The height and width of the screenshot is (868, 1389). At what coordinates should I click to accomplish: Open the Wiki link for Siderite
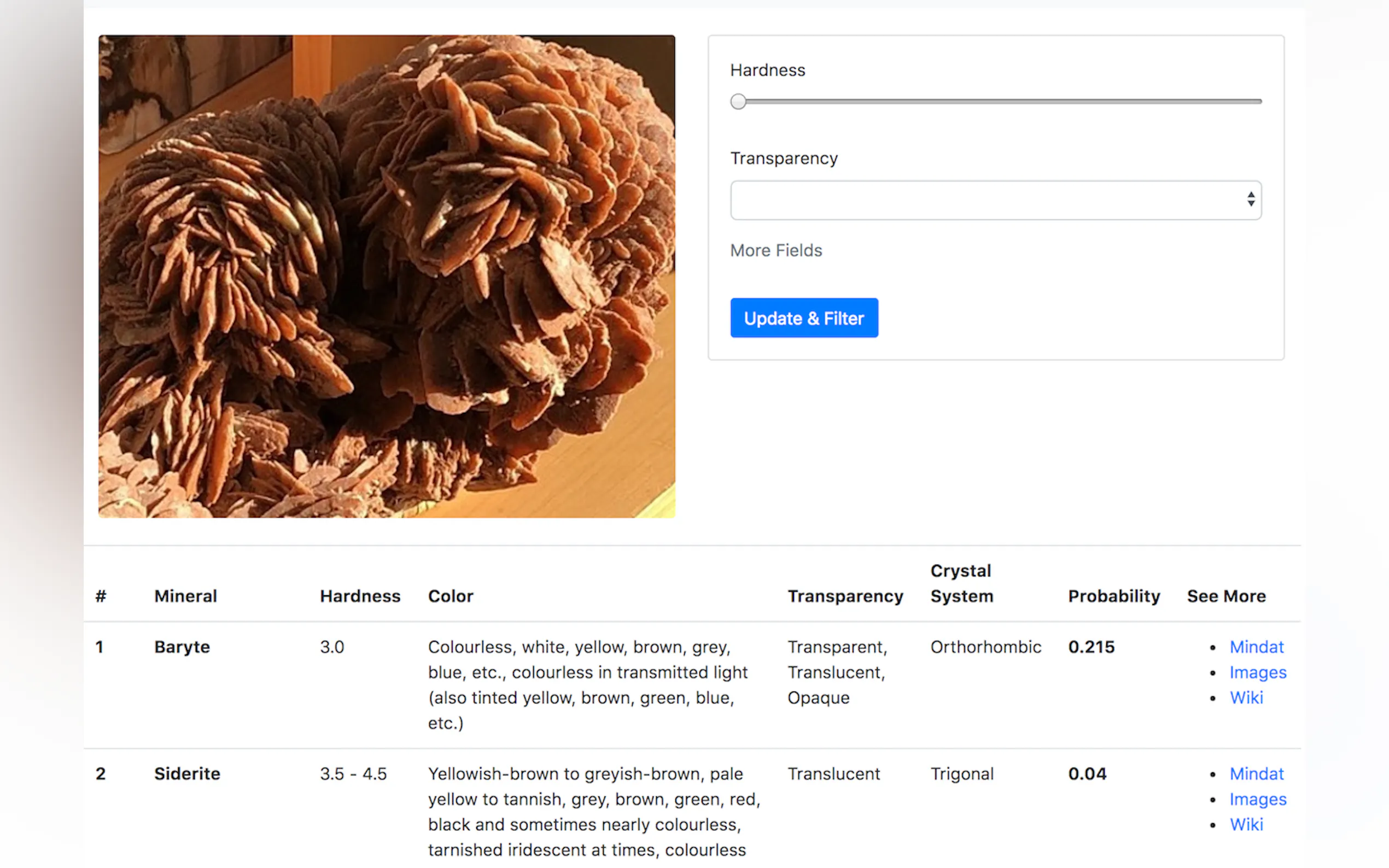[1246, 824]
